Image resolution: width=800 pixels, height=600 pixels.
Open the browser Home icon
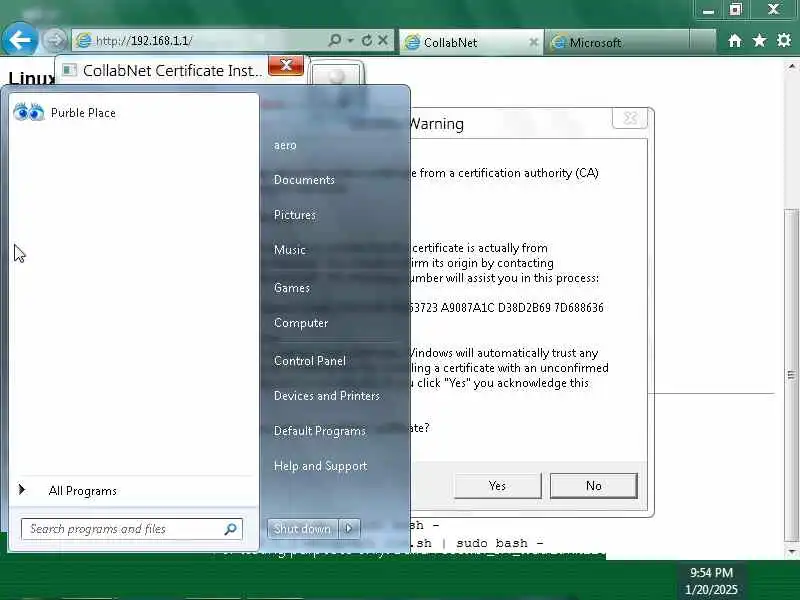click(x=735, y=40)
